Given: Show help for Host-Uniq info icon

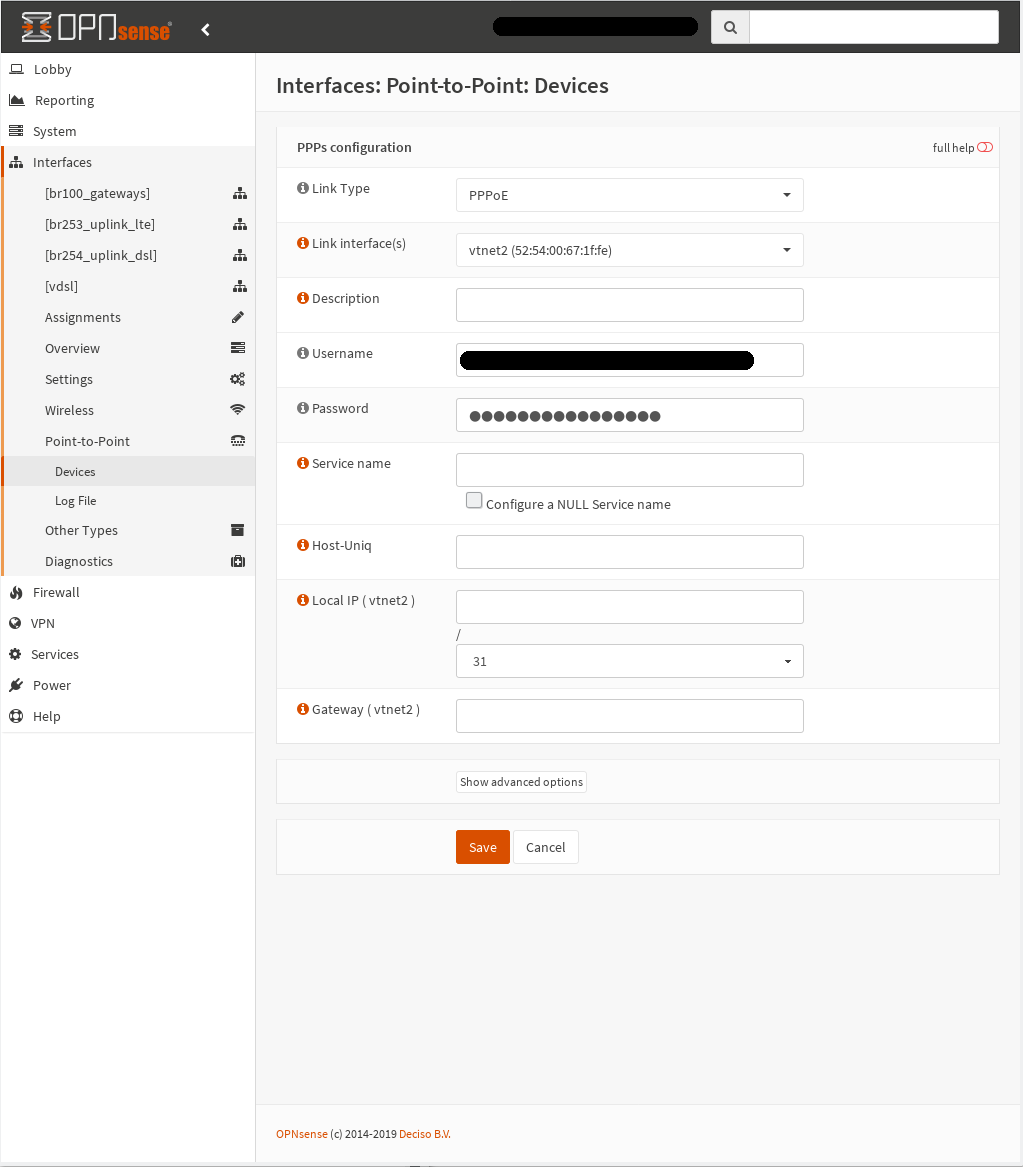Looking at the screenshot, I should [x=303, y=545].
